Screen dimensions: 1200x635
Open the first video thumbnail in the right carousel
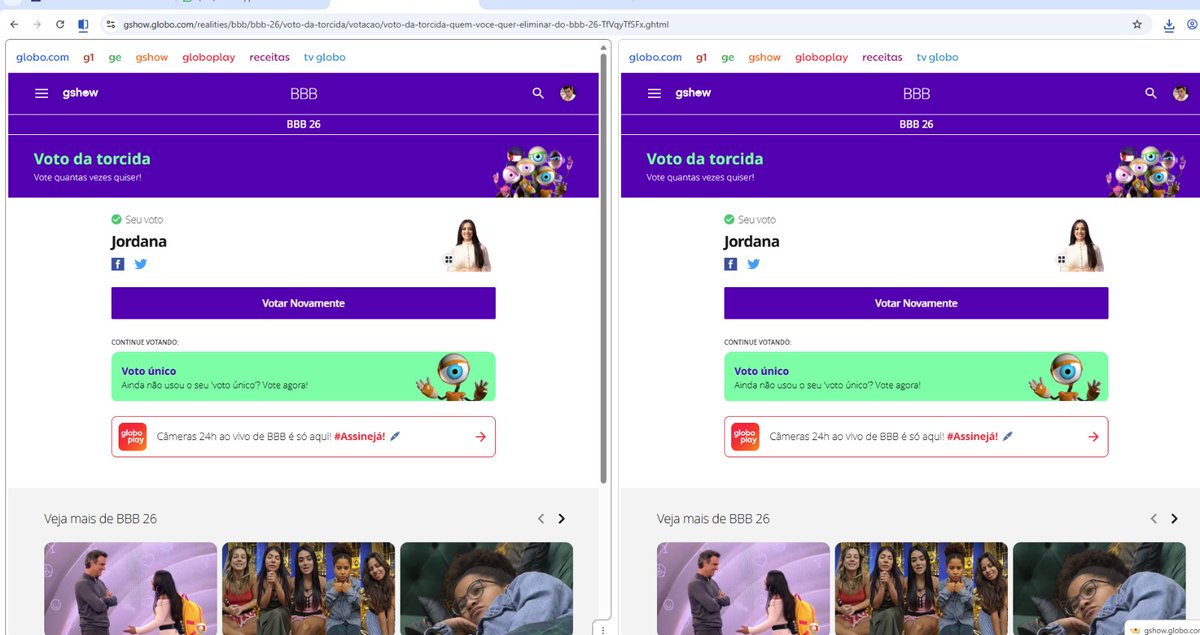743,588
